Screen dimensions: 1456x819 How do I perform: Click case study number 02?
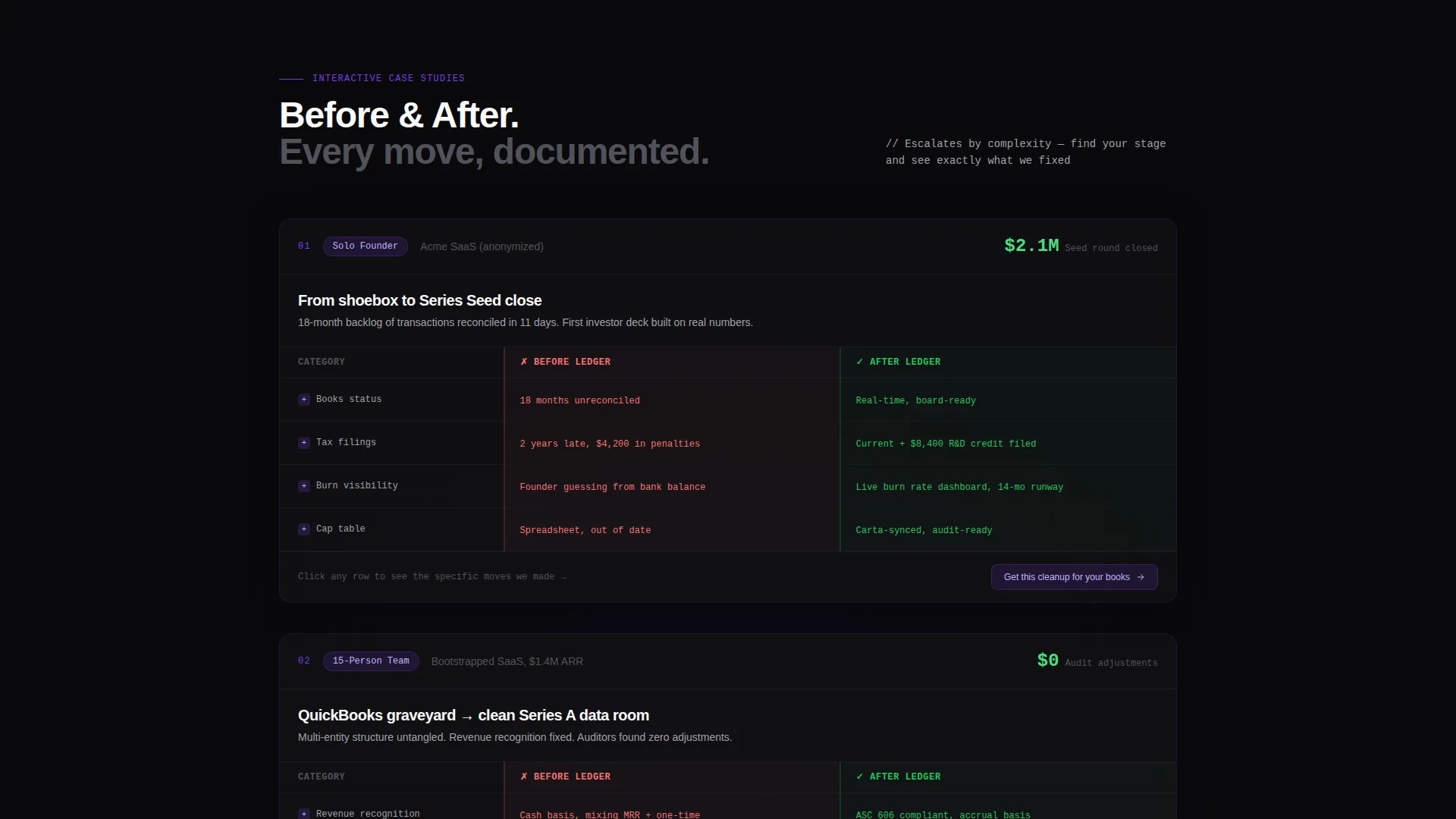click(x=303, y=661)
